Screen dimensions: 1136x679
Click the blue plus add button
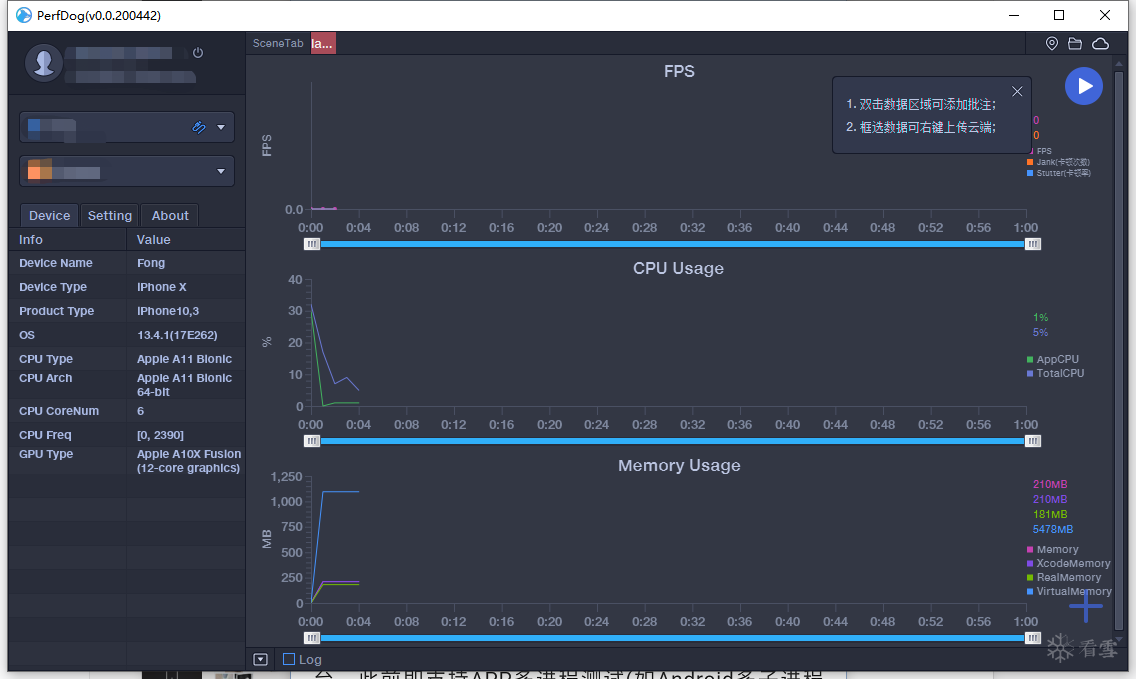pos(1085,606)
